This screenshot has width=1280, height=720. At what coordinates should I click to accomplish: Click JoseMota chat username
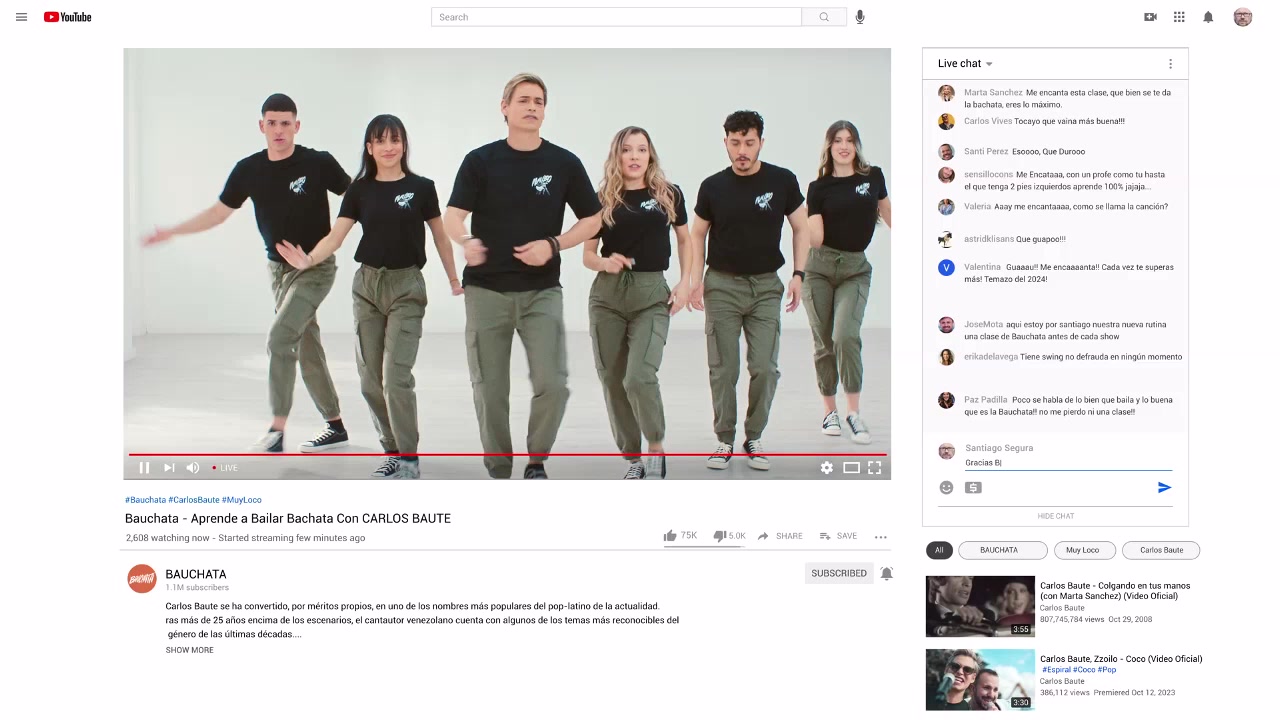click(983, 325)
